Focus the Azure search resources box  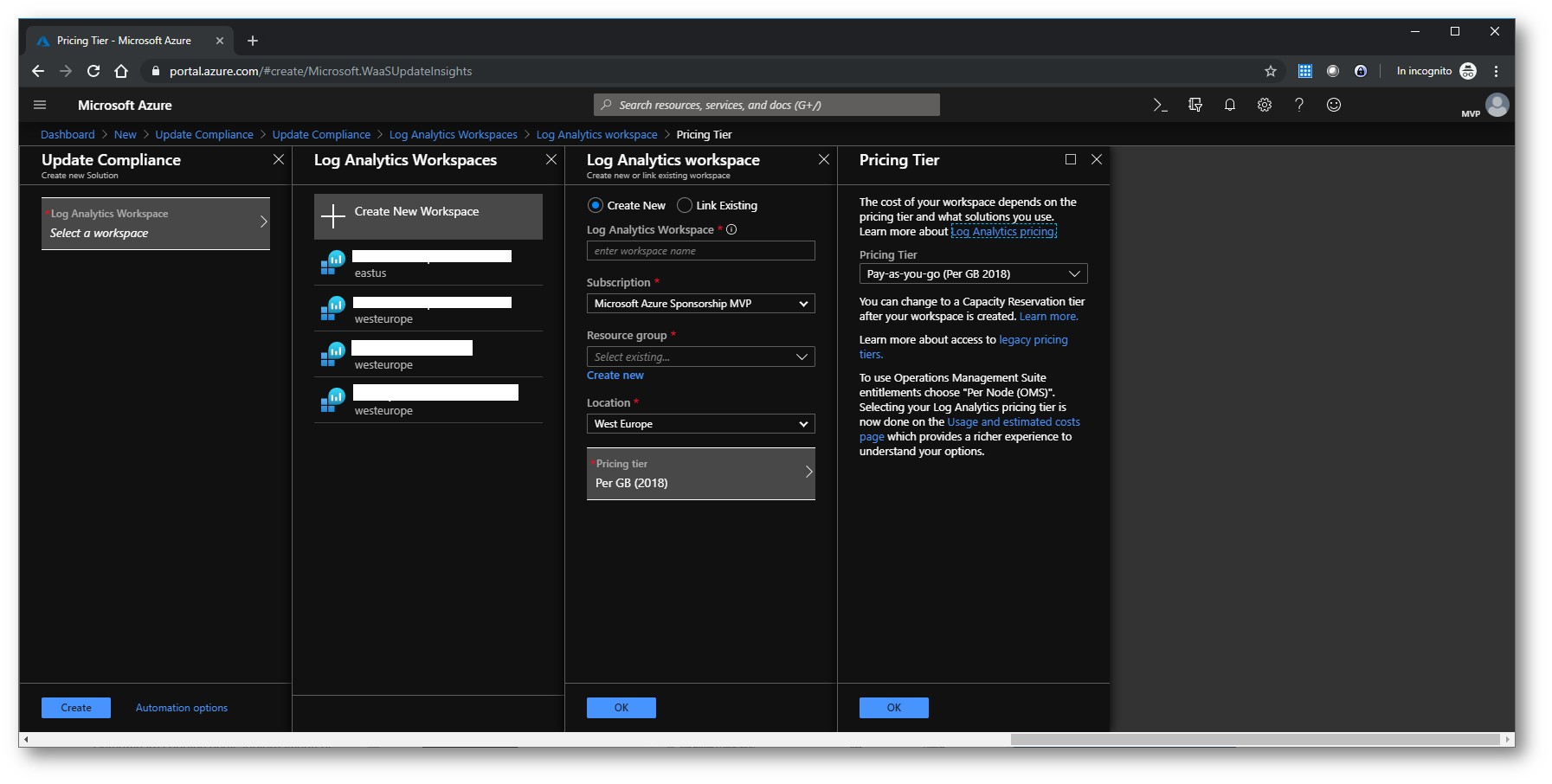pyautogui.click(x=767, y=105)
